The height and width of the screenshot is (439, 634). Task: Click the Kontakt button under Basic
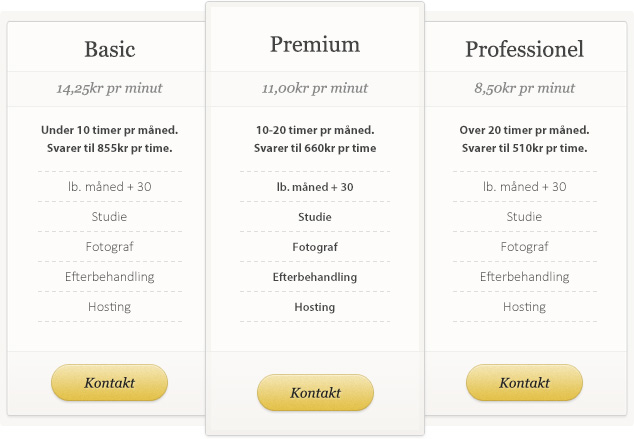(109, 382)
